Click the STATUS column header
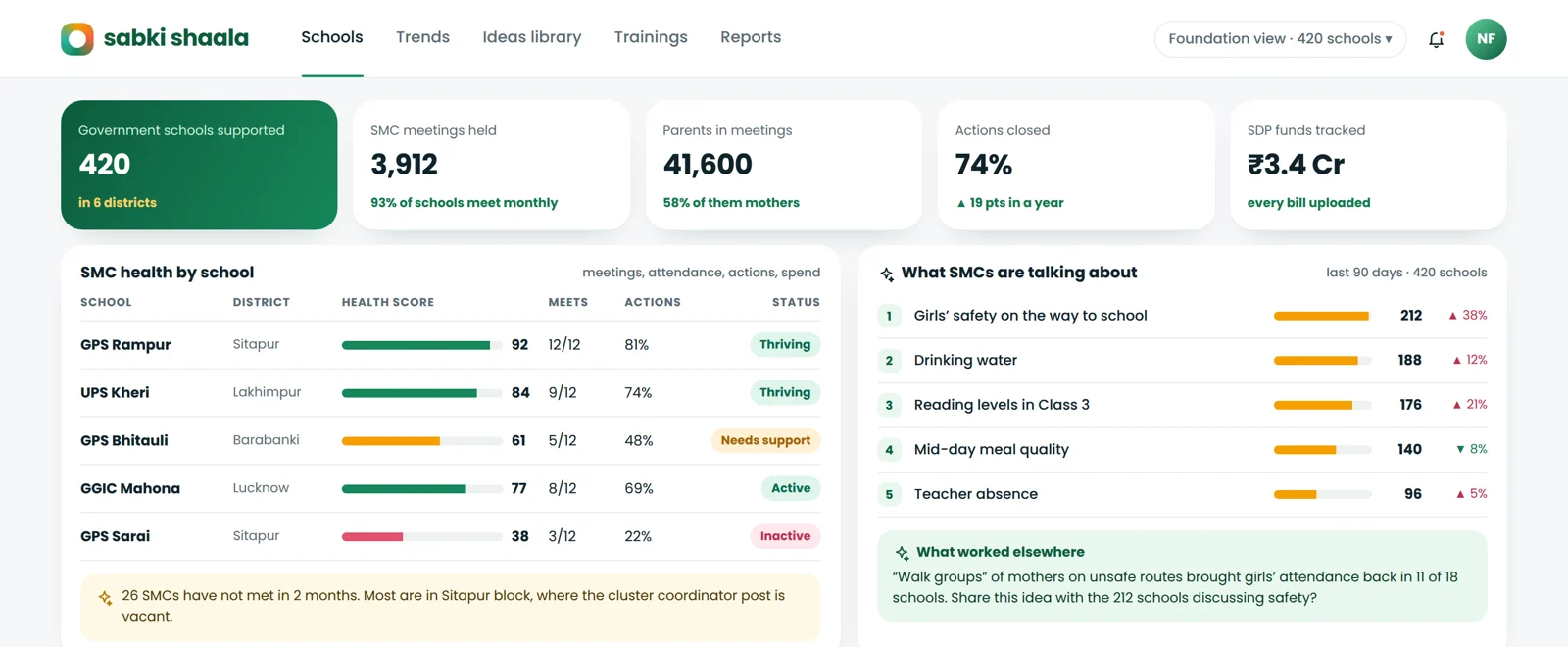 tap(796, 302)
